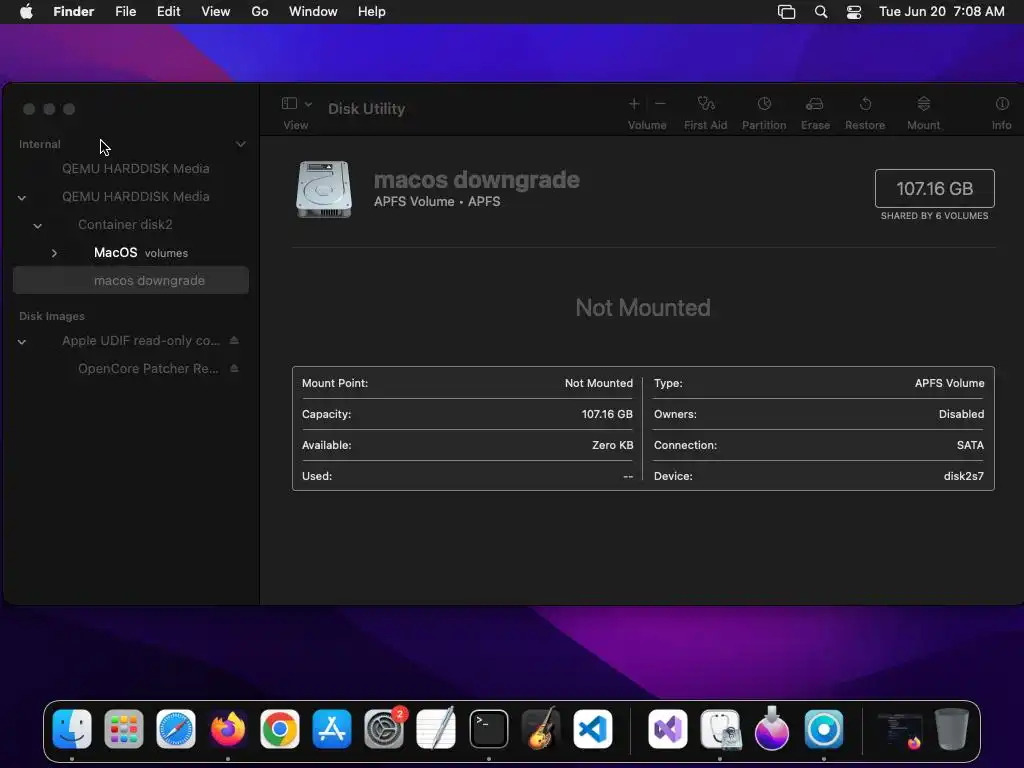Open the macOS installer app in Dock
This screenshot has height=768, width=1024.
coord(772,729)
